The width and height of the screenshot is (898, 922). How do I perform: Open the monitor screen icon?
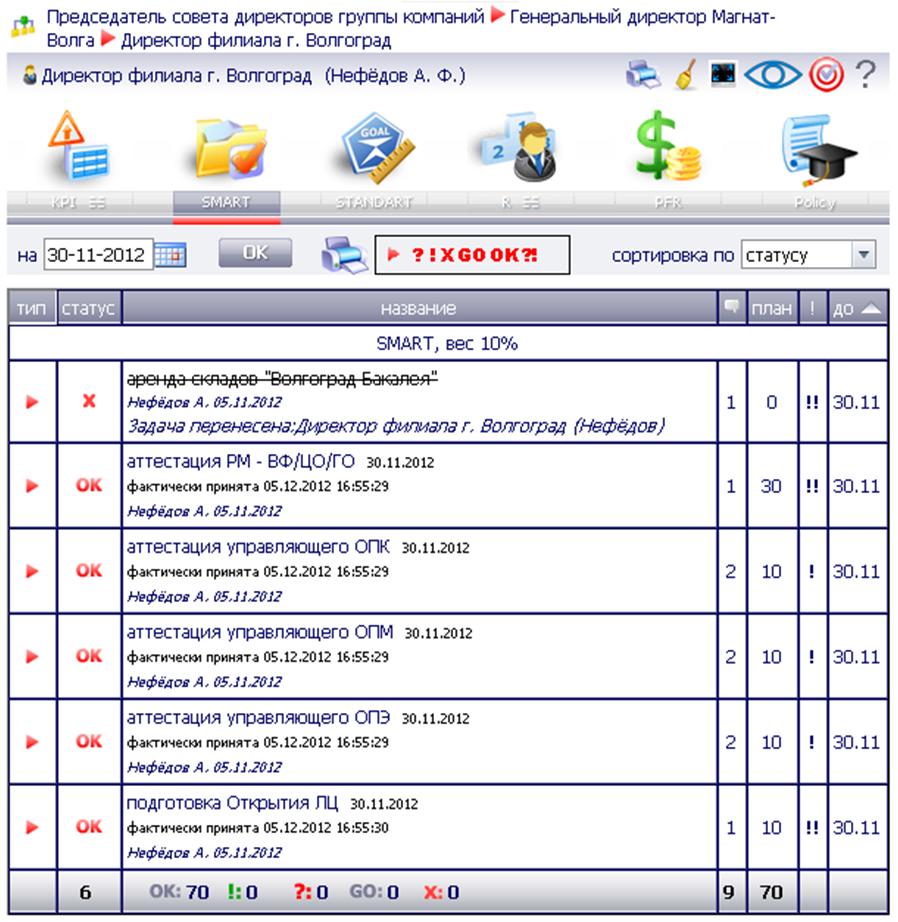pyautogui.click(x=723, y=75)
